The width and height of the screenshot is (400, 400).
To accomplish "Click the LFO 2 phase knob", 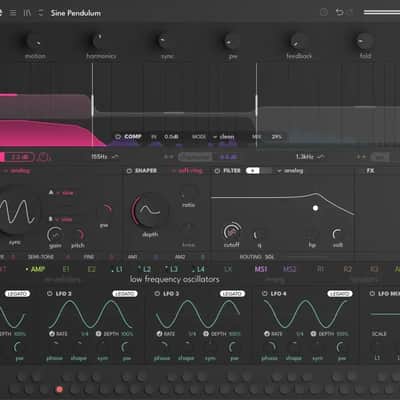I will click(x=55, y=347).
